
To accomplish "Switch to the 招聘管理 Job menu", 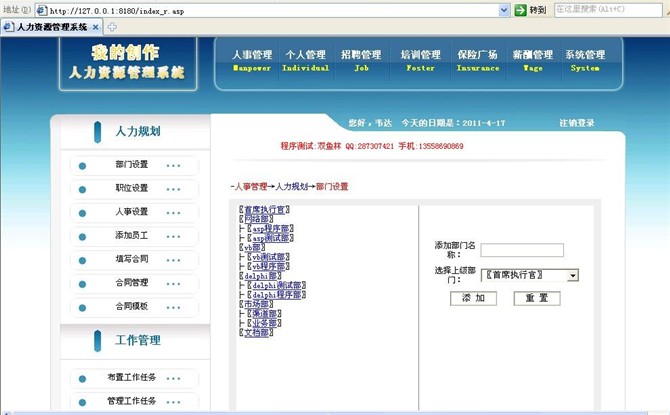I will point(361,61).
